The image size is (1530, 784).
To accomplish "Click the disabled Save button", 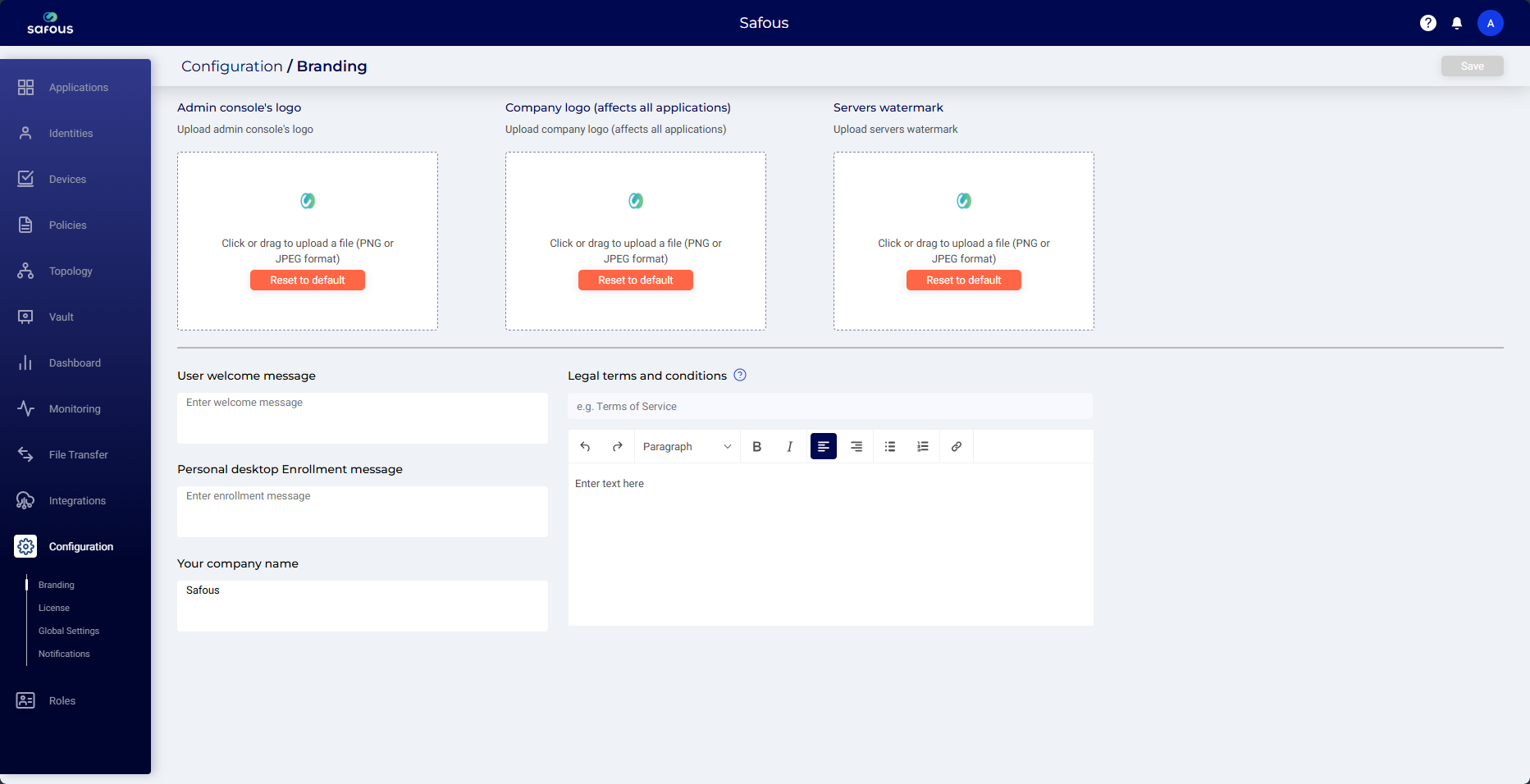I will coord(1472,66).
